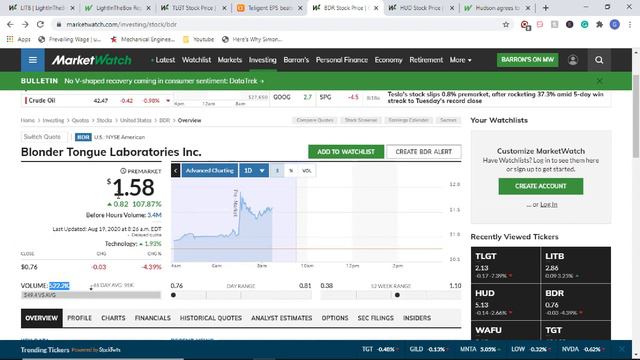Open the Retirement nav item
This screenshot has width=640, height=360.
(426, 60)
